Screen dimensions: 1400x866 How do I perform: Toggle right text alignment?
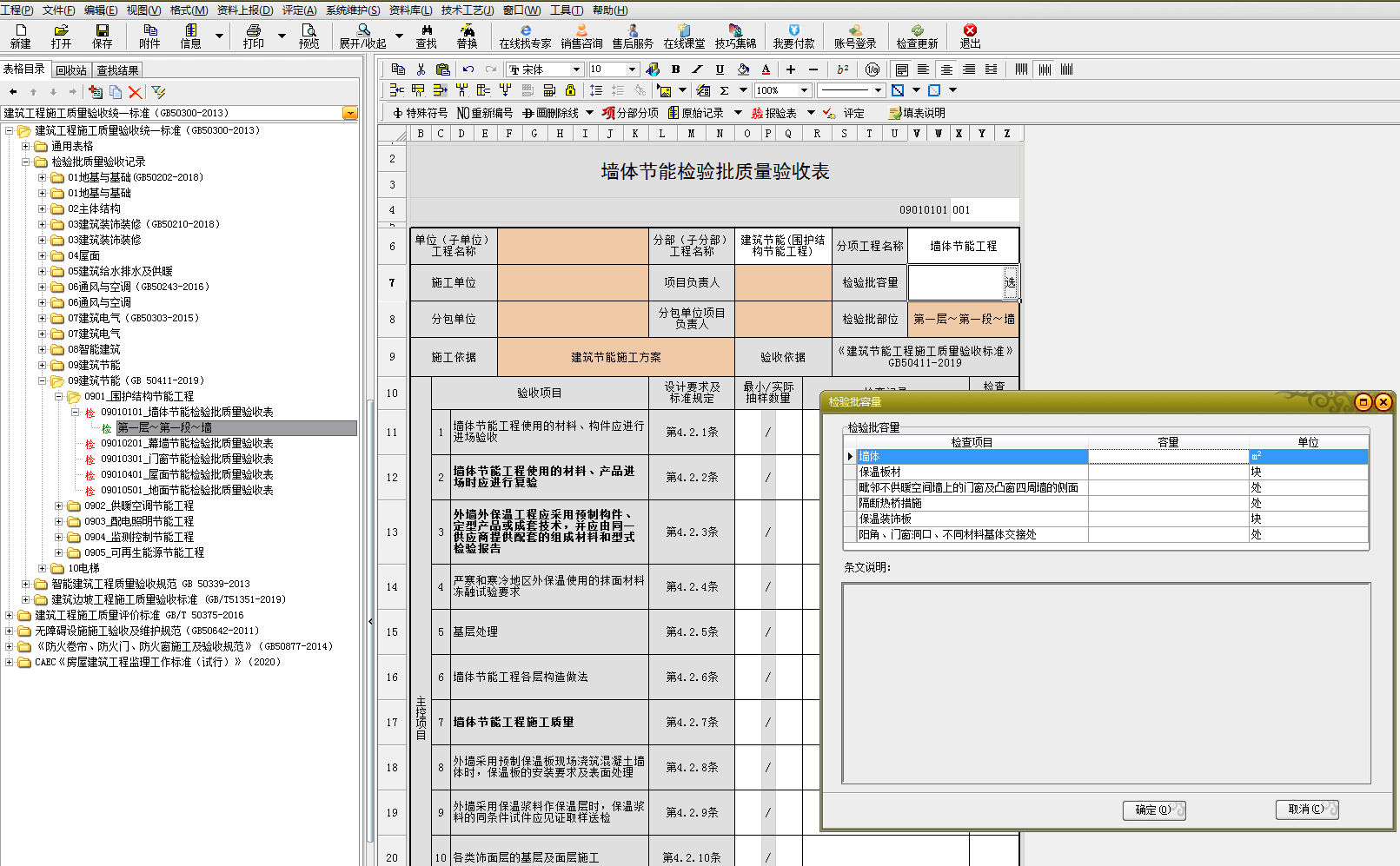click(969, 69)
